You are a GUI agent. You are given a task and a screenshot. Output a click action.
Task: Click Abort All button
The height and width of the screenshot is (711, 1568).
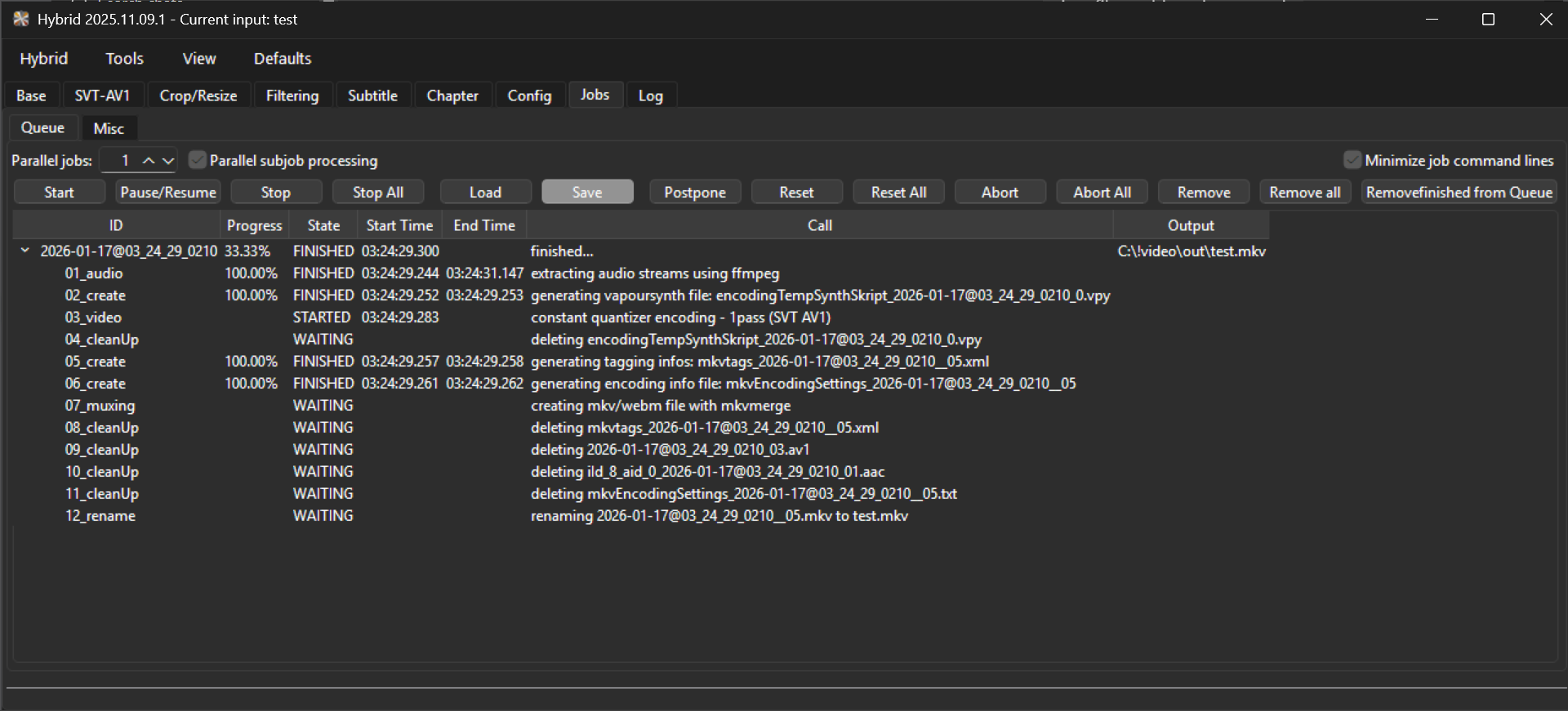(x=1101, y=193)
